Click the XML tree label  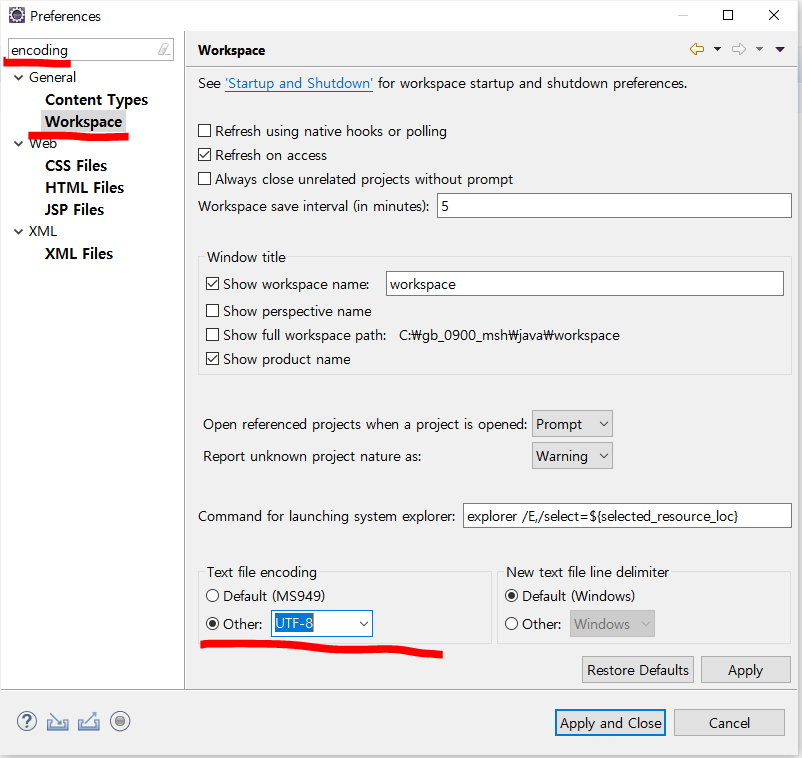pos(43,232)
